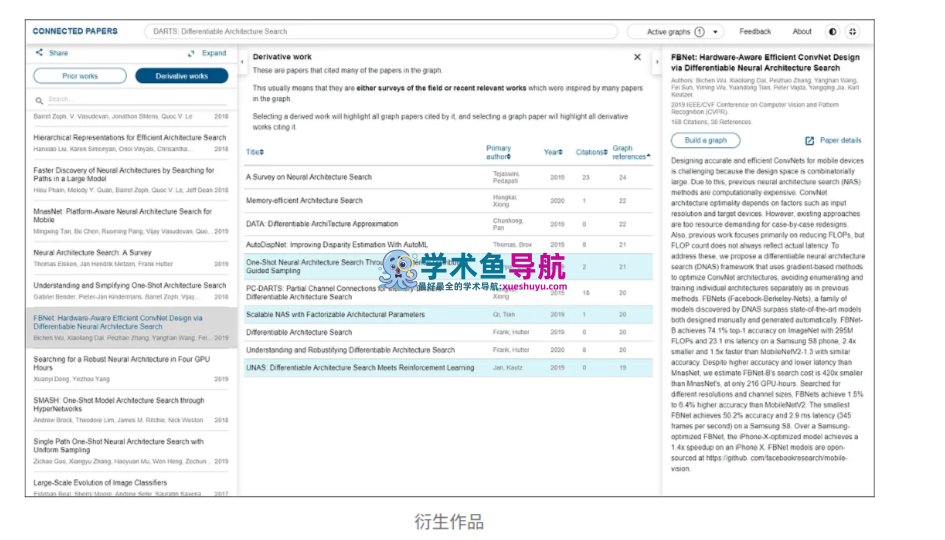Click the fullscreen icon in top bar

853,32
